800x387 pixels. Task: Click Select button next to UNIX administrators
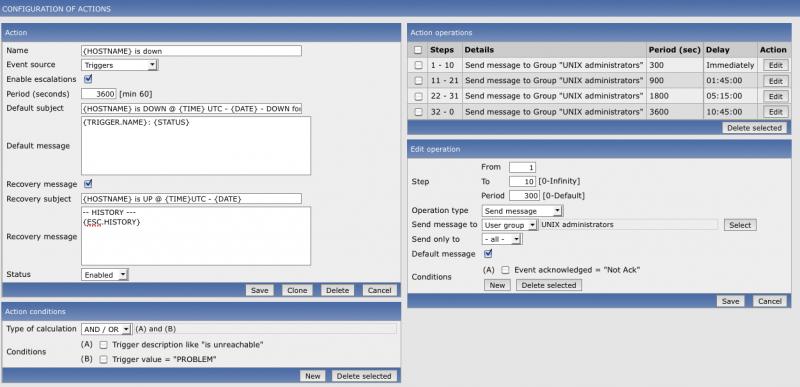(x=740, y=225)
